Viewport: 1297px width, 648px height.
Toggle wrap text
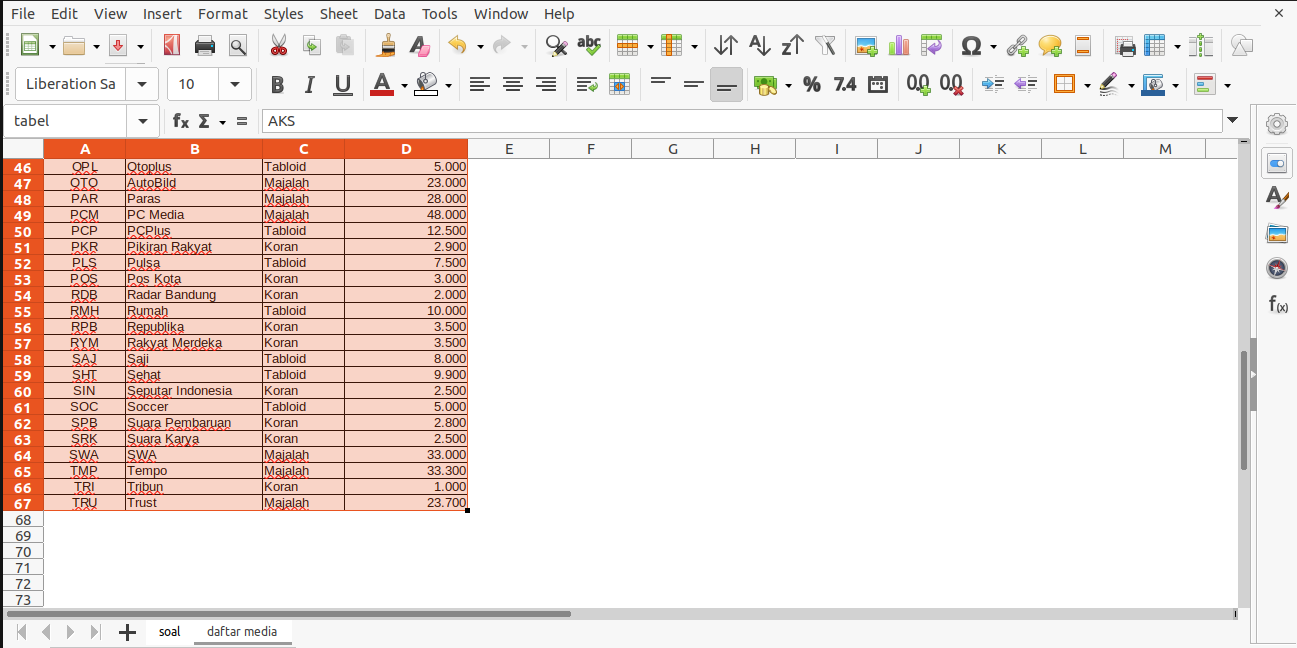587,85
